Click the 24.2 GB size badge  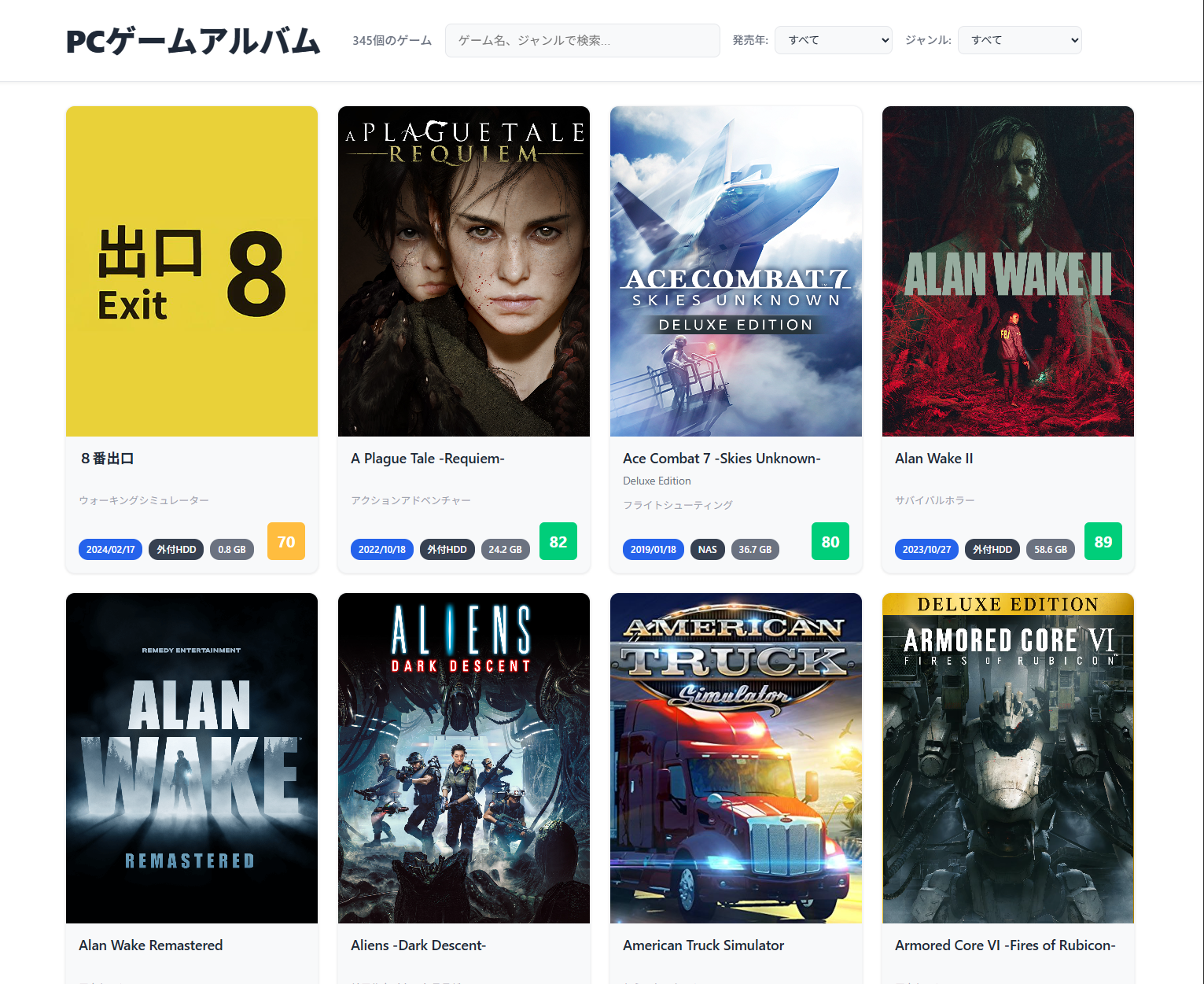(506, 549)
